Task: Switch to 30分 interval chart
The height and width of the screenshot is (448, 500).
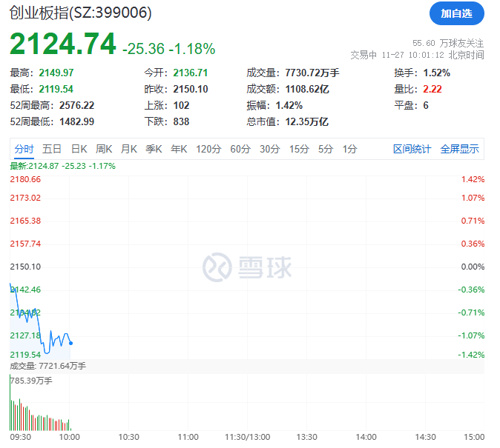Action: 269,149
